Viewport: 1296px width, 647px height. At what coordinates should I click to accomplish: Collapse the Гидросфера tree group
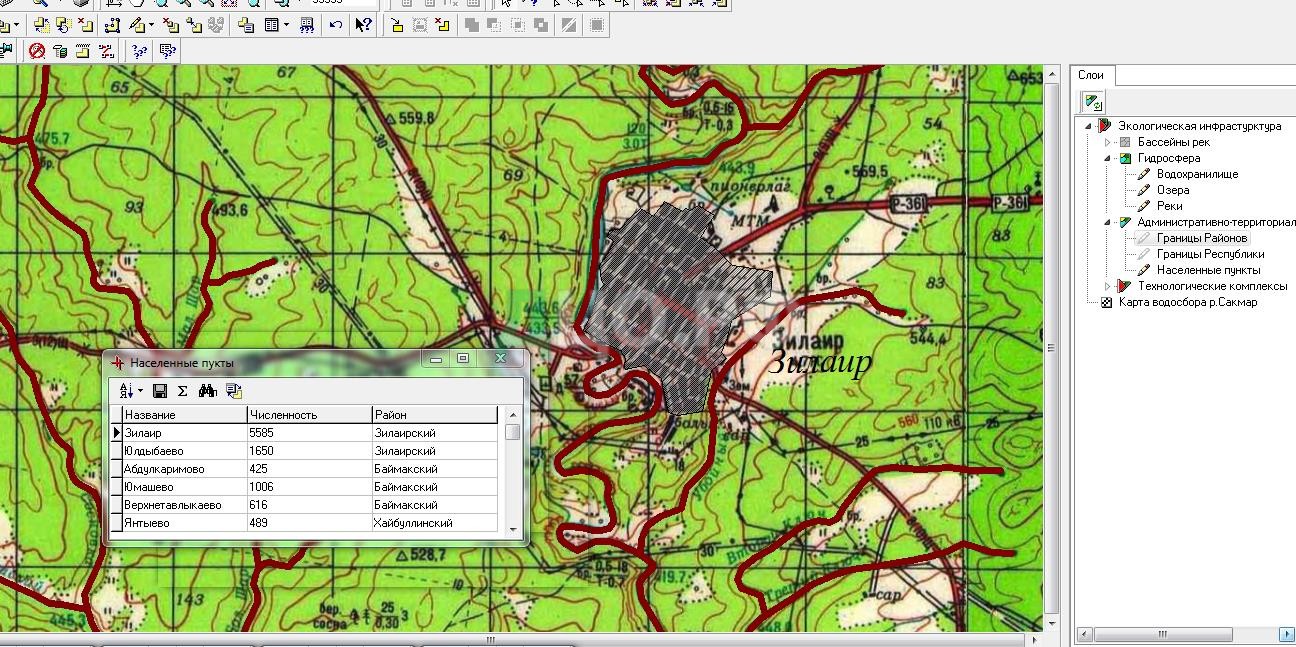1107,158
